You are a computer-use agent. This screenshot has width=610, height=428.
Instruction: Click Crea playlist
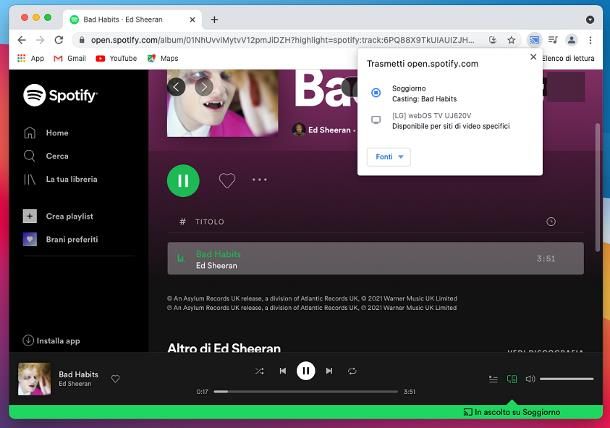58,216
